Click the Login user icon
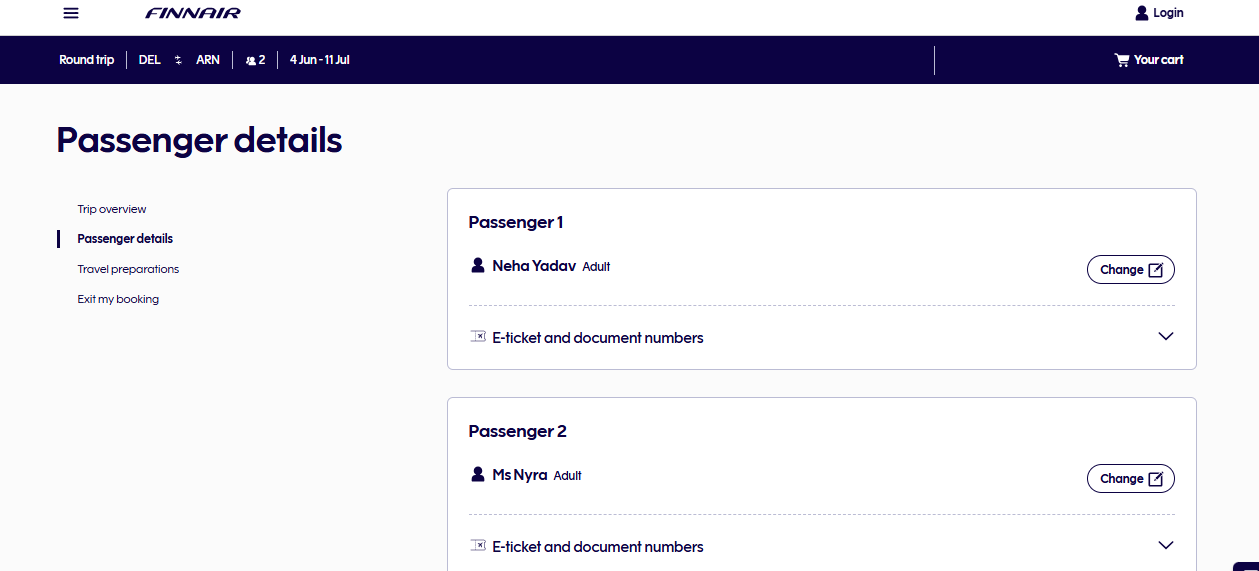1259x571 pixels. [x=1142, y=13]
